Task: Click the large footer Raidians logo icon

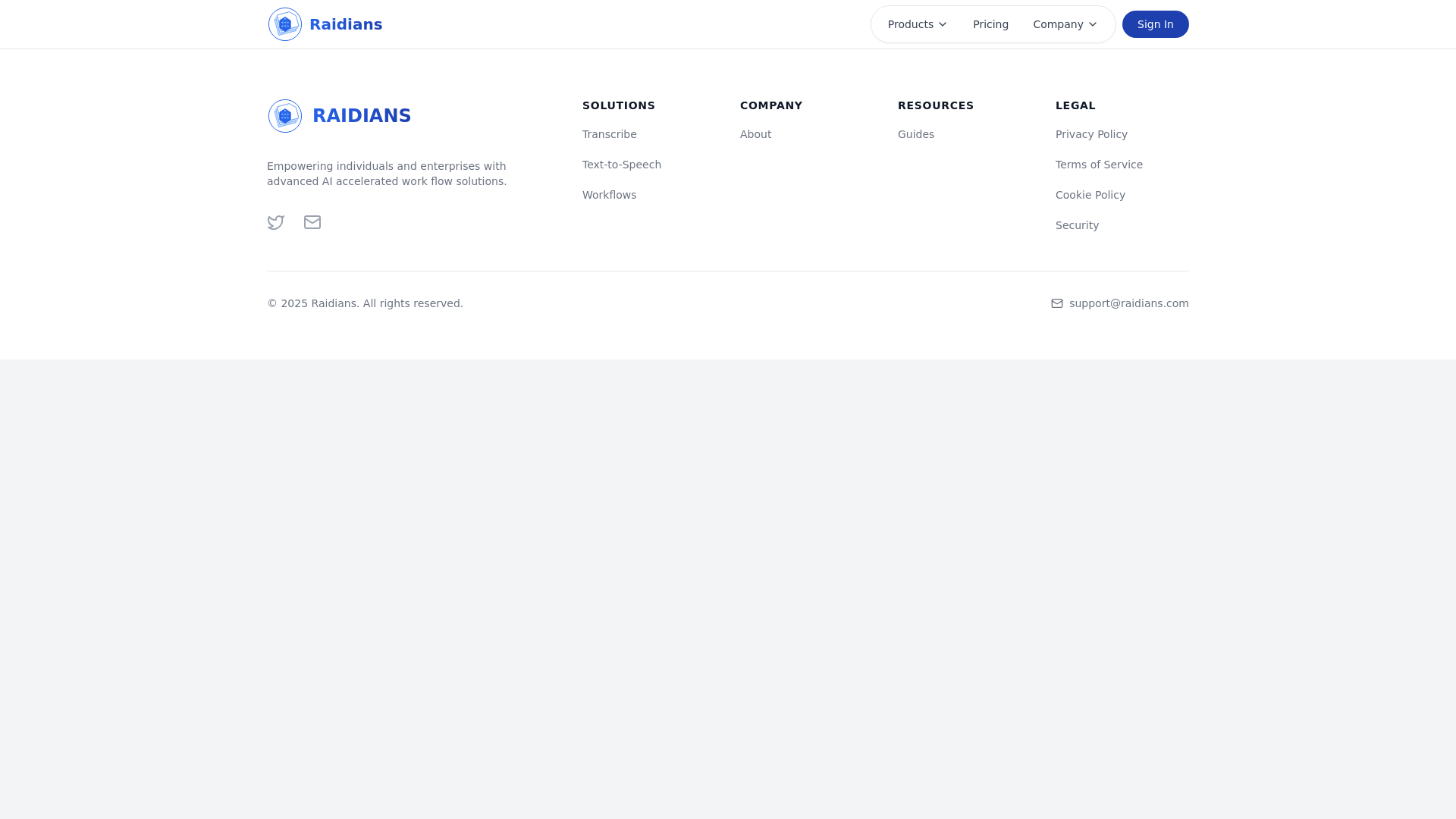Action: tap(285, 116)
